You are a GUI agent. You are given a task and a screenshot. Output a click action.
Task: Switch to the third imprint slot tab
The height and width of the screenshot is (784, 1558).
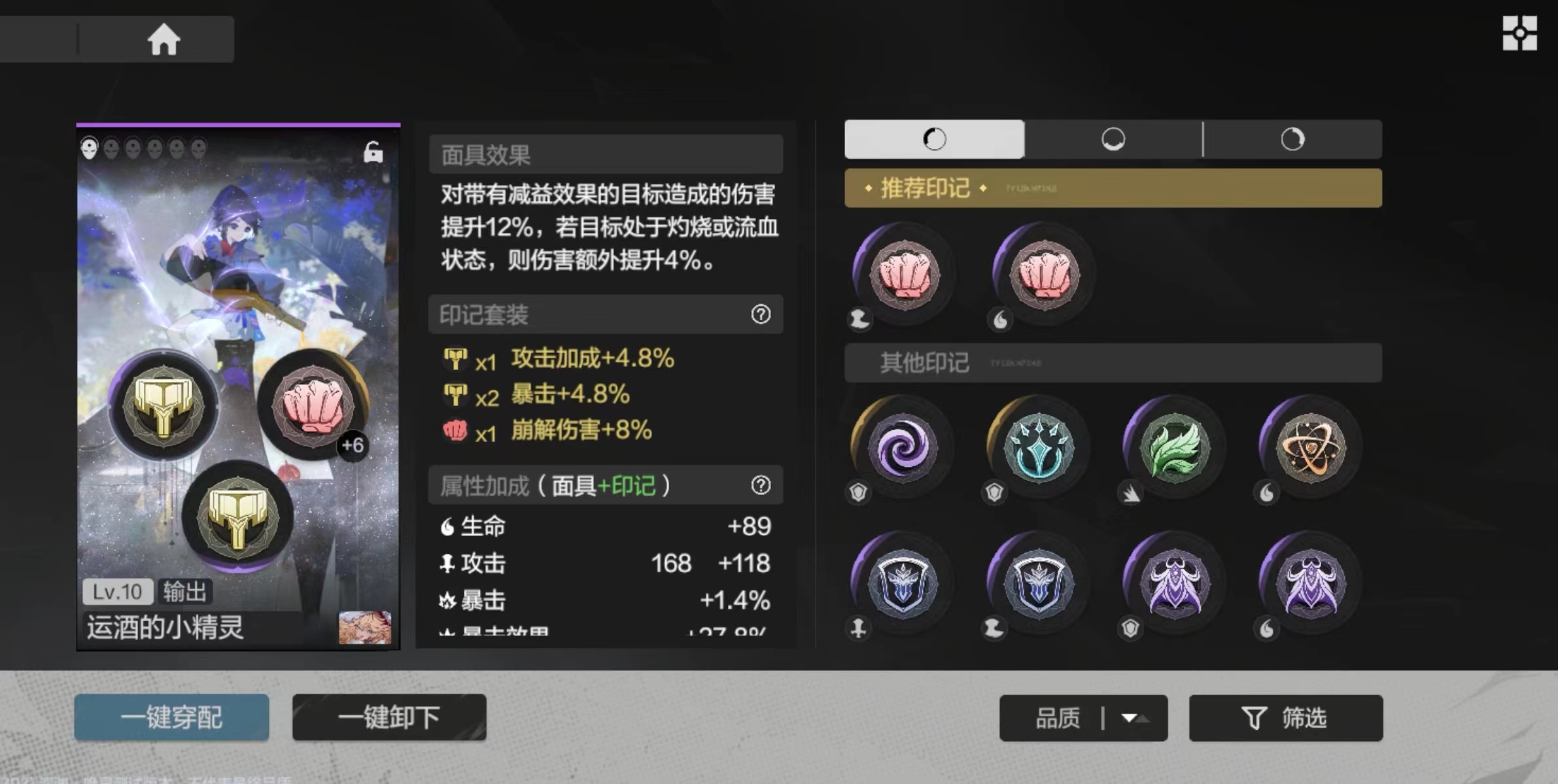point(1292,139)
